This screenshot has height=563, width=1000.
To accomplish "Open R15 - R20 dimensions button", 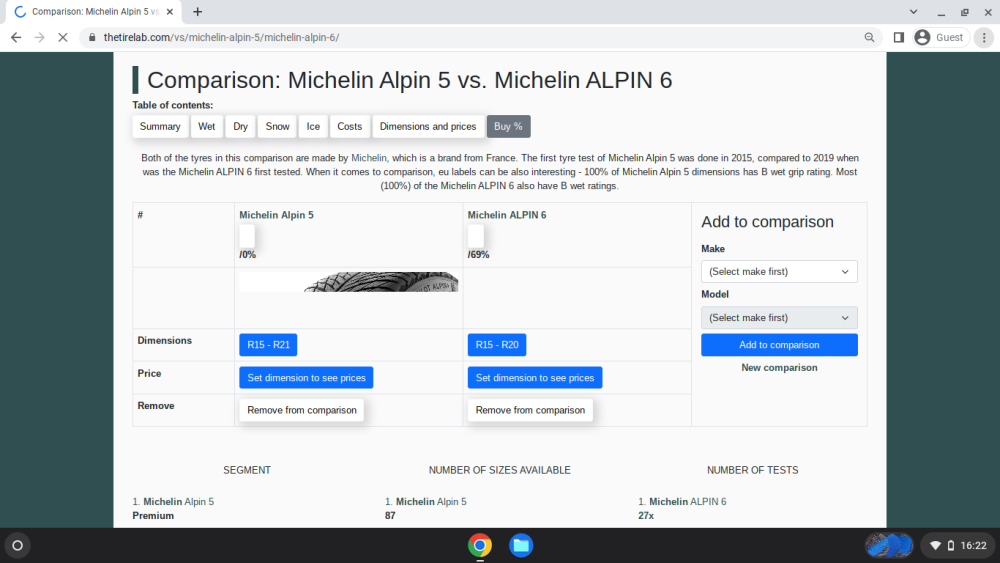I will [497, 345].
